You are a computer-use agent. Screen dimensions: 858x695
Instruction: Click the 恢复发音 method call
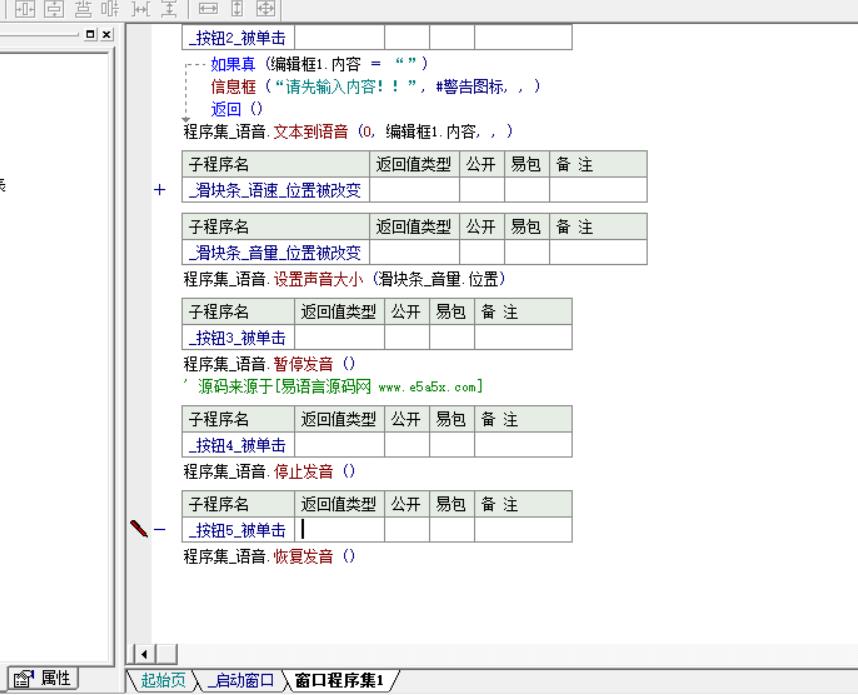pos(303,557)
